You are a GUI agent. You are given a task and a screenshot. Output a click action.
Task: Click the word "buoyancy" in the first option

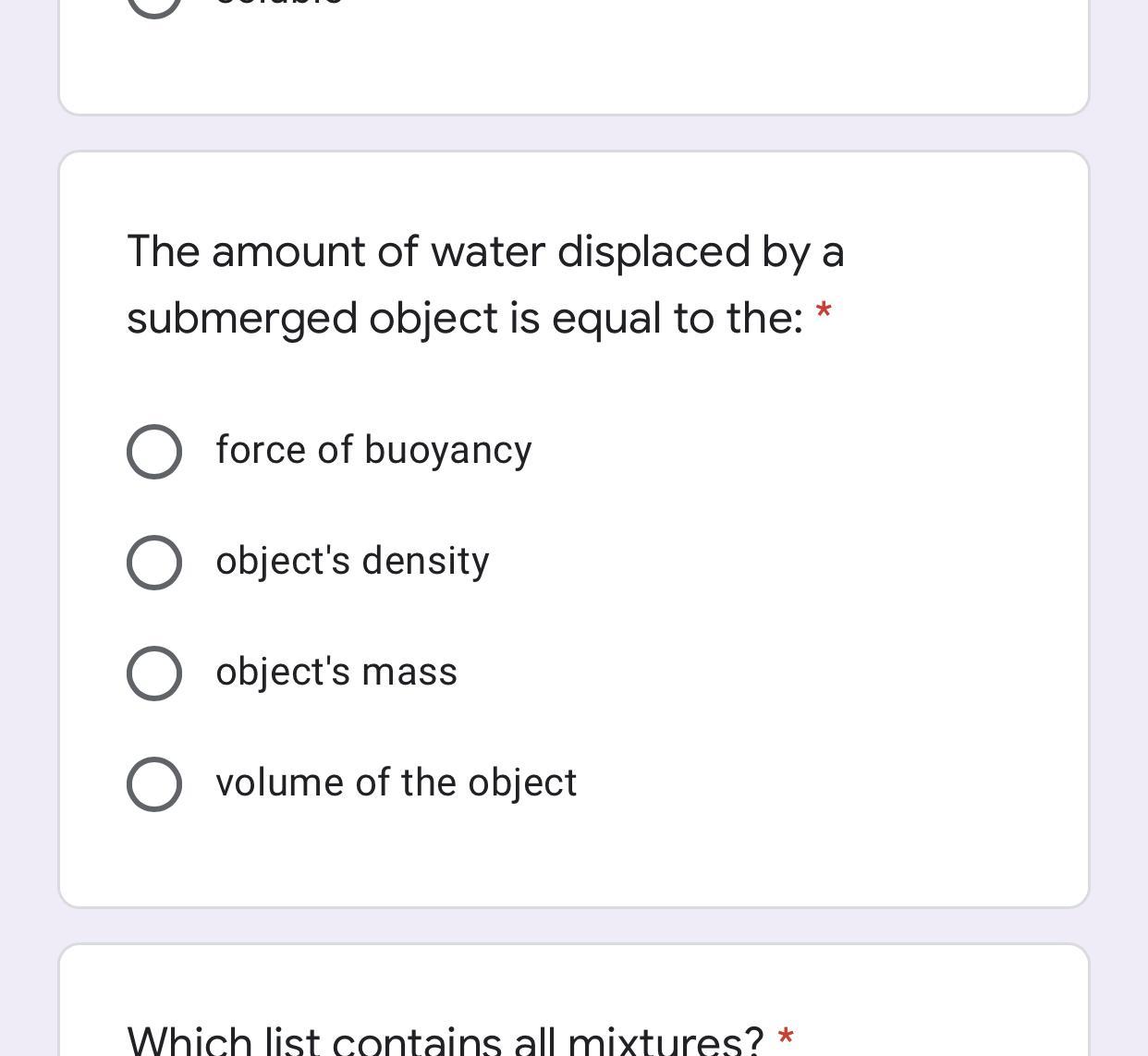pos(448,451)
